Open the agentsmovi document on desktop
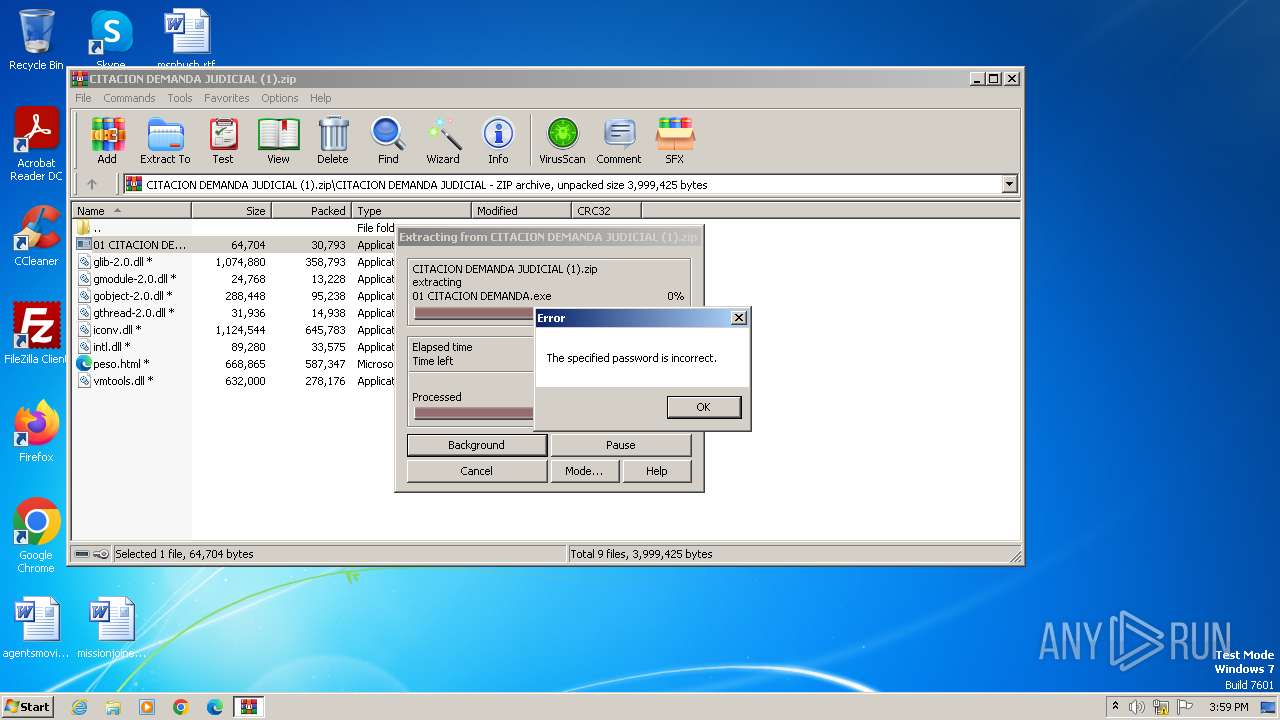This screenshot has height=720, width=1280. [x=36, y=628]
